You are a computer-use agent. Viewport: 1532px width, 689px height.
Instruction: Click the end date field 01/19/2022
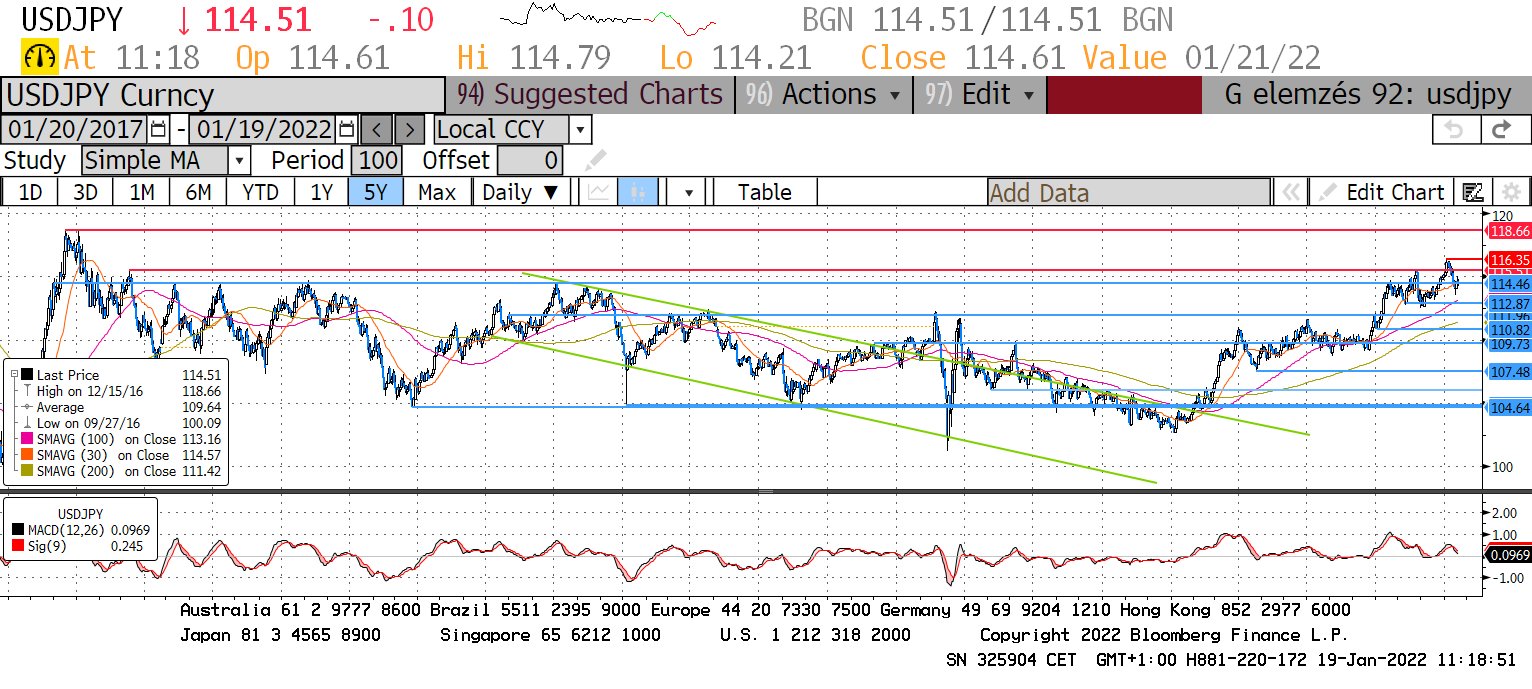(x=263, y=129)
